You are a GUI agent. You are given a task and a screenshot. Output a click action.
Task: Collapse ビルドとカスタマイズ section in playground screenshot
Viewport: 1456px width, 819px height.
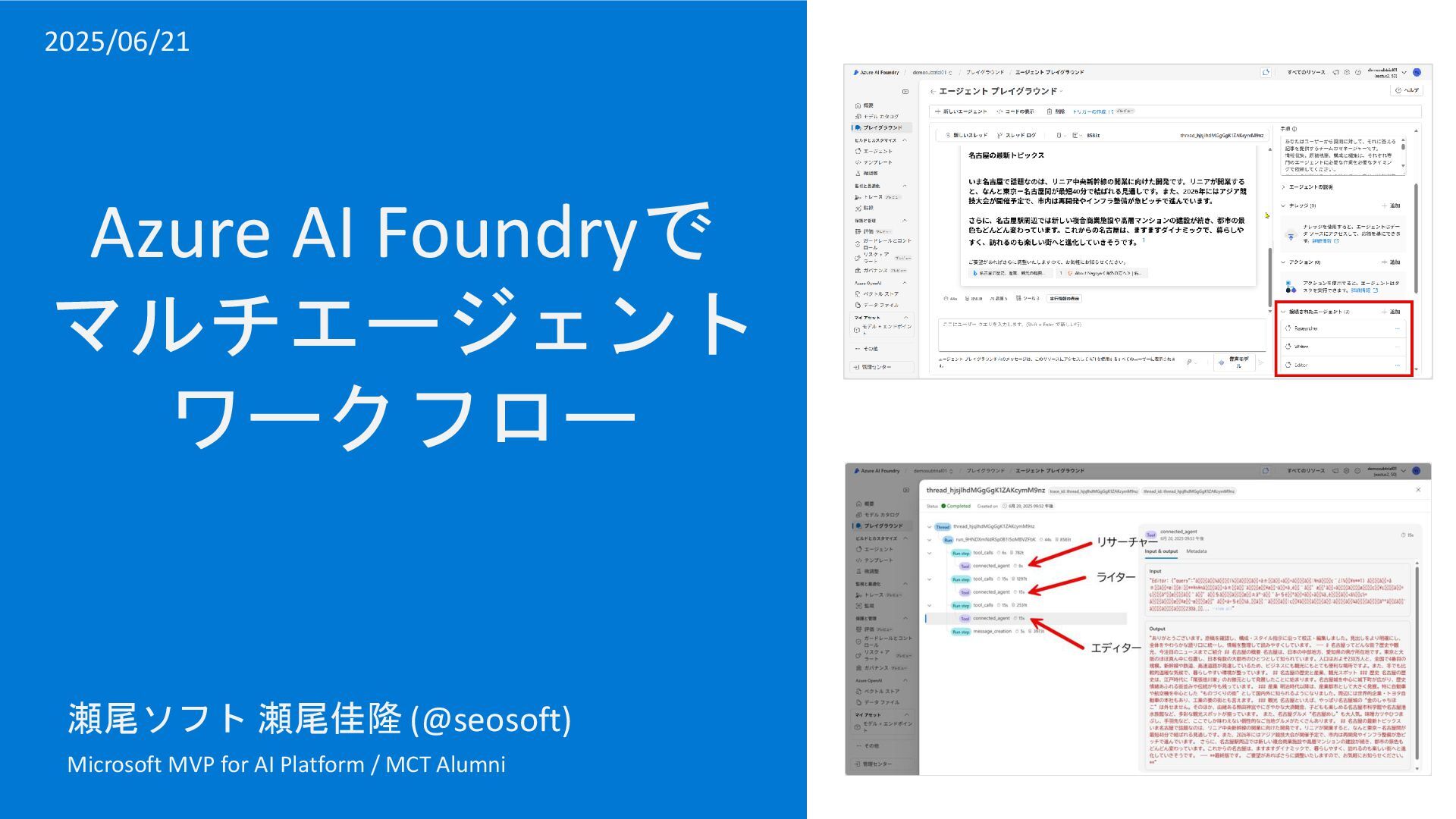point(905,140)
